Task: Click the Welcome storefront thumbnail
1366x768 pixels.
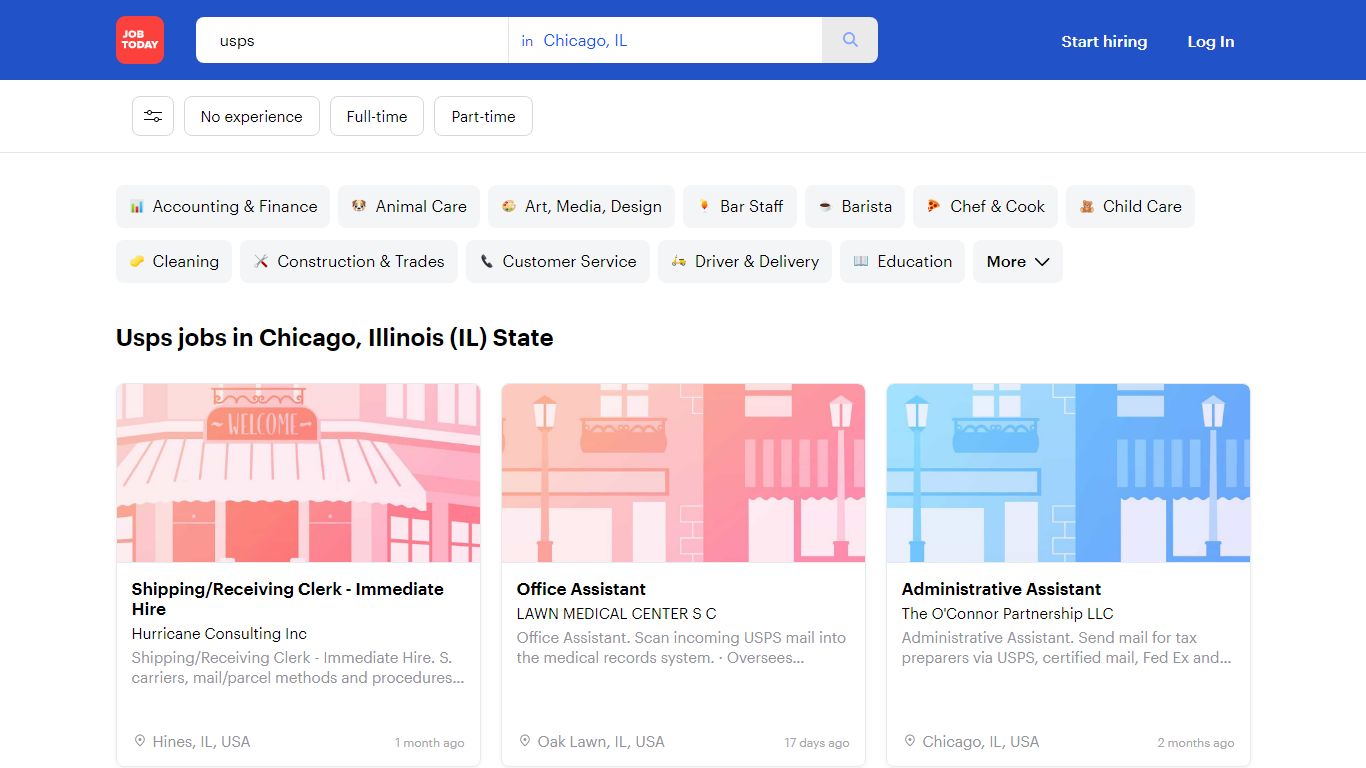Action: pos(298,473)
